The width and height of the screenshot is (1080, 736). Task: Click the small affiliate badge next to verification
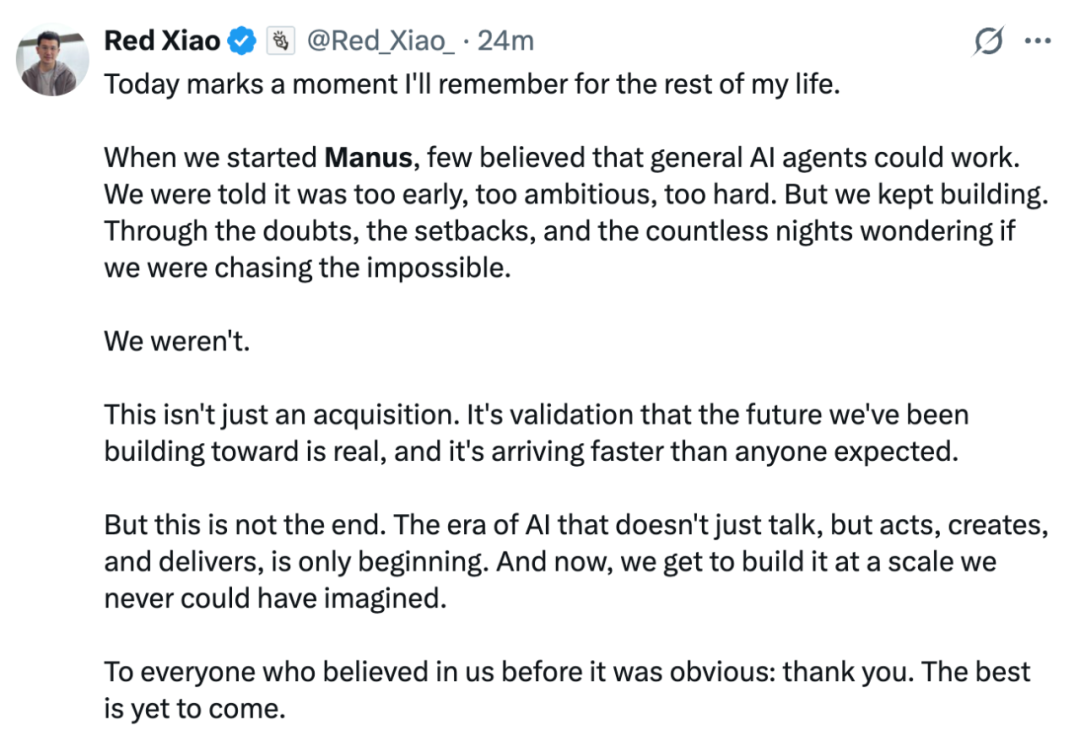coord(281,40)
